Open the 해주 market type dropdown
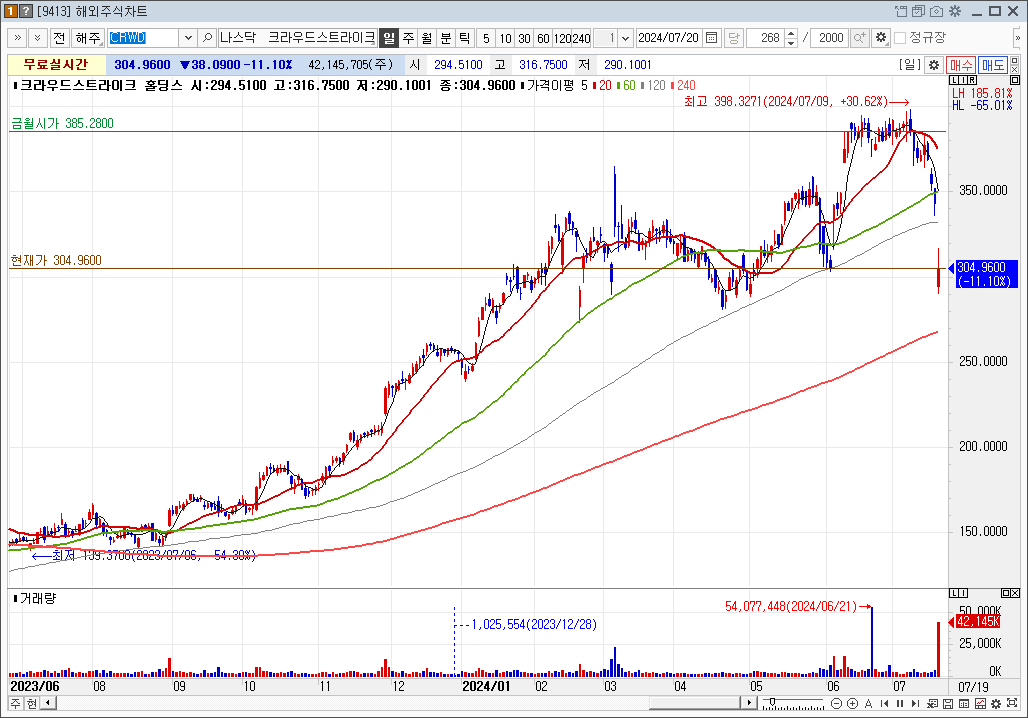The height and width of the screenshot is (718, 1028). (88, 38)
